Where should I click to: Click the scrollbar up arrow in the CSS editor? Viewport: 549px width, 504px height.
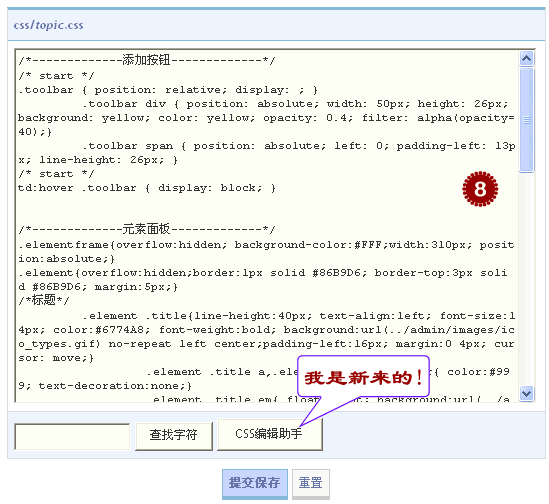click(526, 58)
